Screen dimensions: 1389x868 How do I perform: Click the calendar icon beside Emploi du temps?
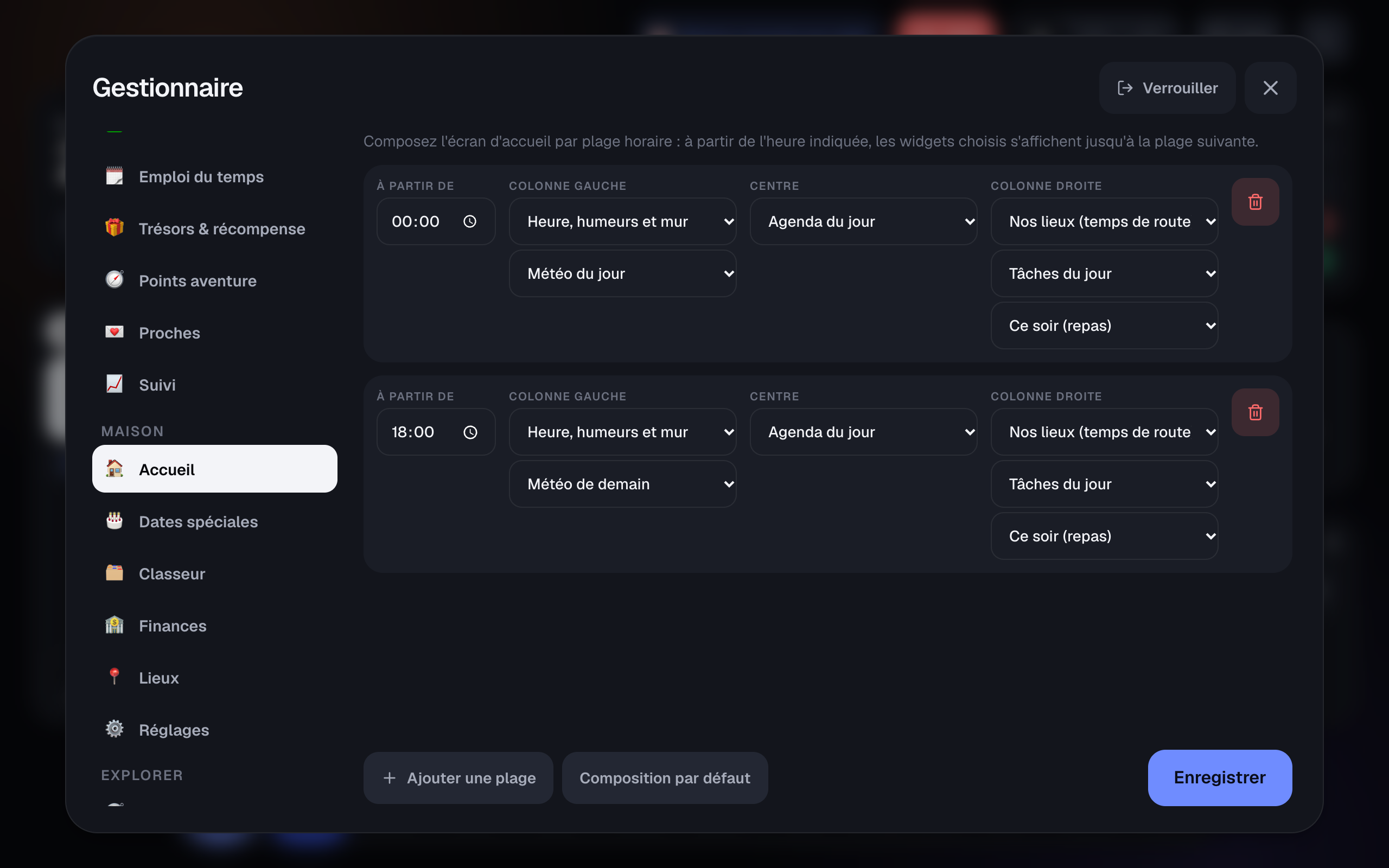click(x=114, y=176)
